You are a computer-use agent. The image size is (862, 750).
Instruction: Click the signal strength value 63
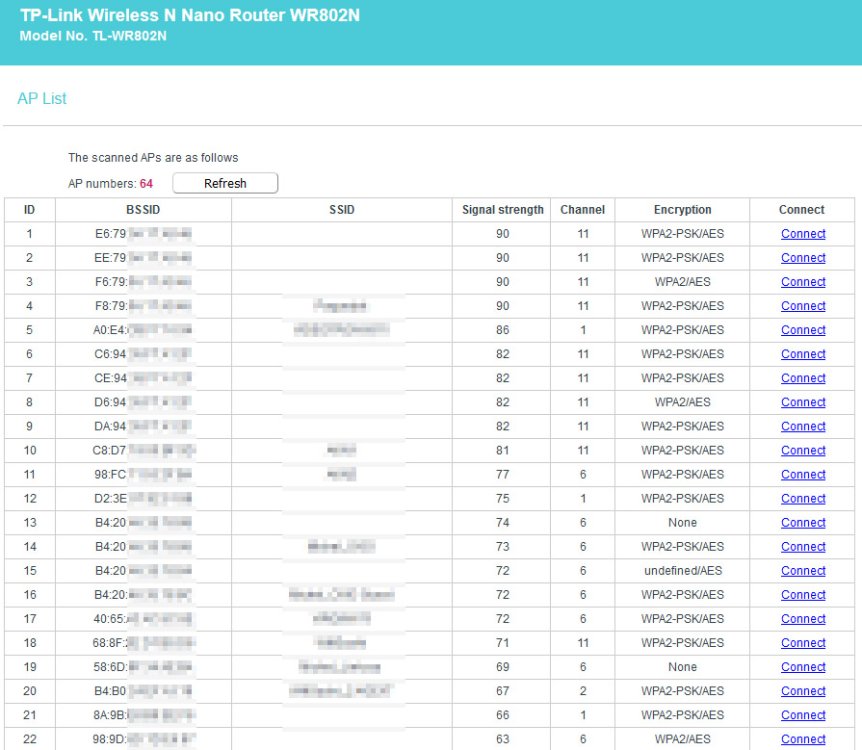point(502,739)
